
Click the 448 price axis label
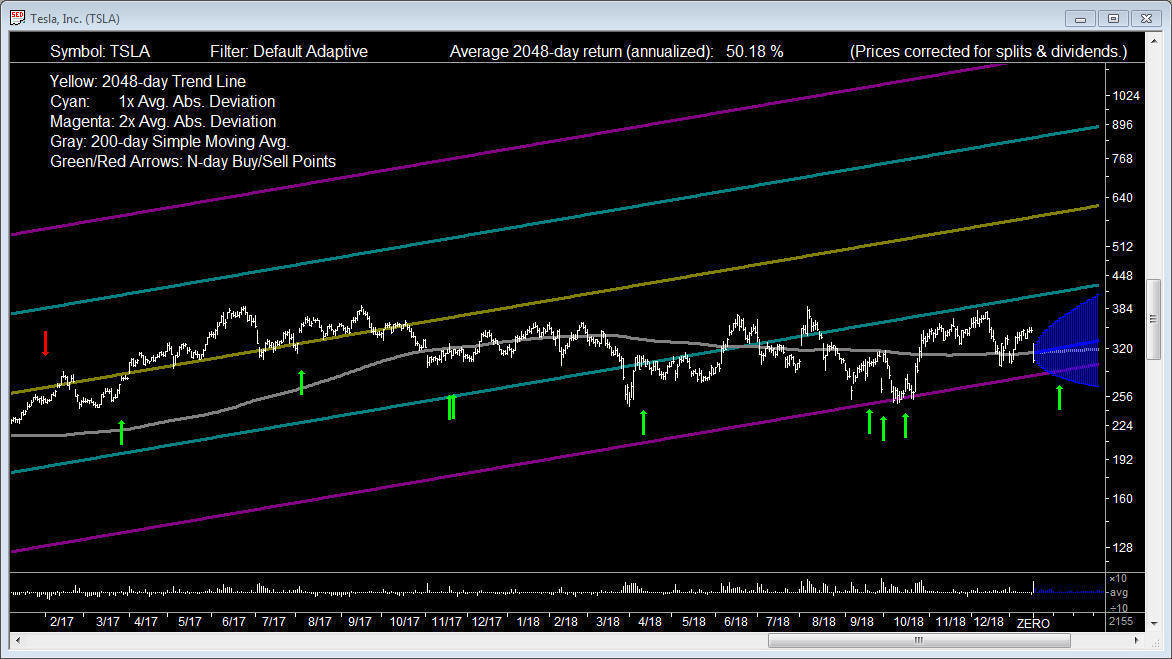(x=1122, y=276)
